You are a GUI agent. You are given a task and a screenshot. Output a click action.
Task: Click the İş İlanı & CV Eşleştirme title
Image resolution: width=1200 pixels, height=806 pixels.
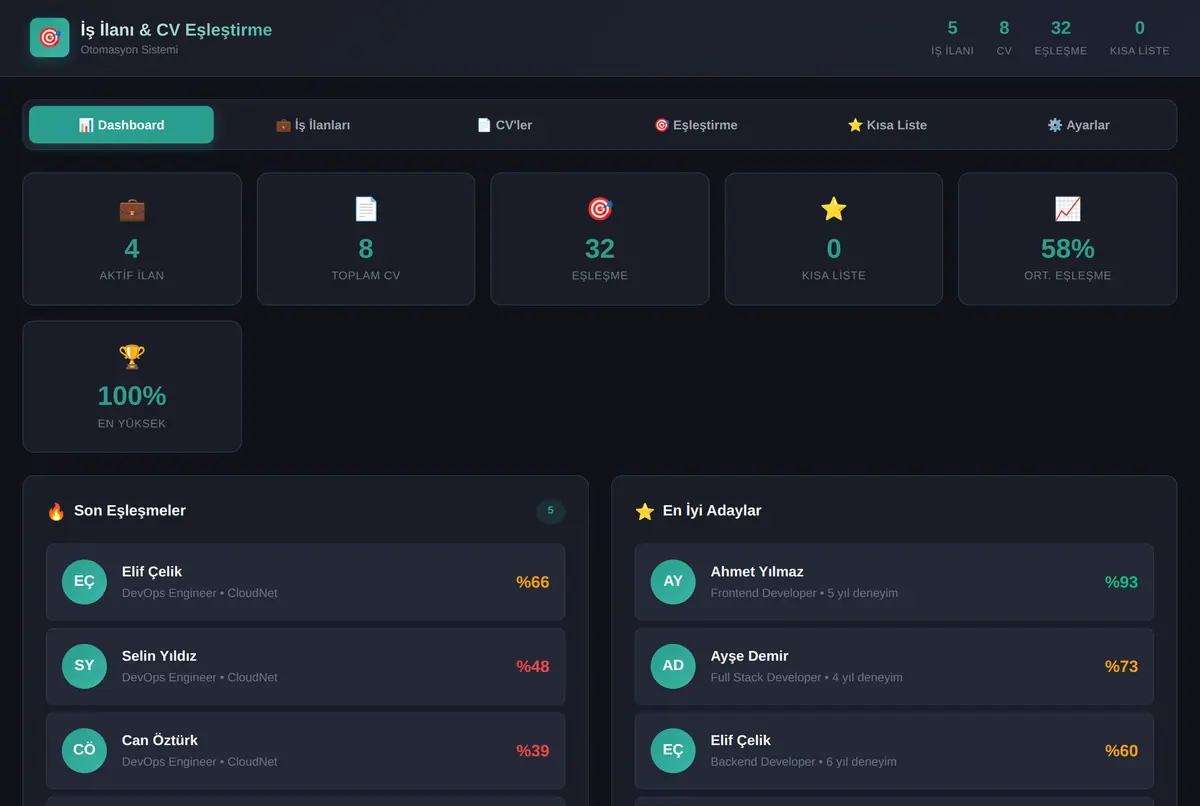(176, 30)
